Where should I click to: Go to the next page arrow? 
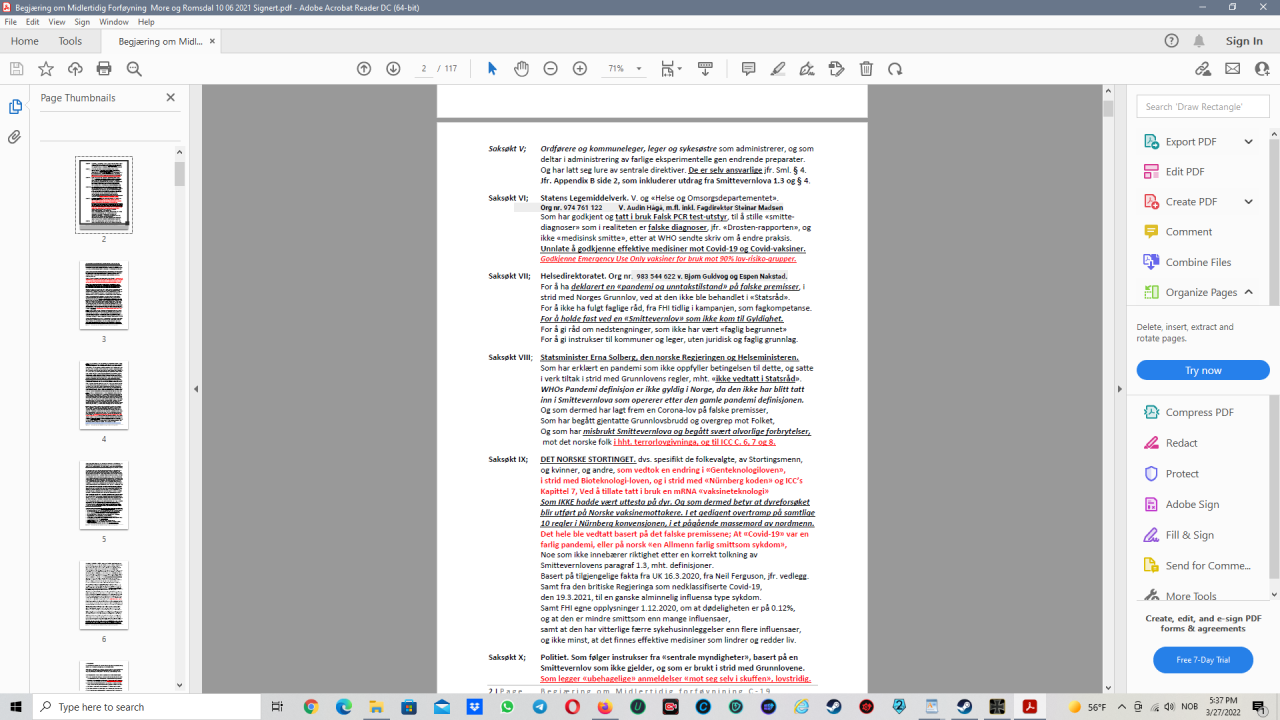coord(393,69)
